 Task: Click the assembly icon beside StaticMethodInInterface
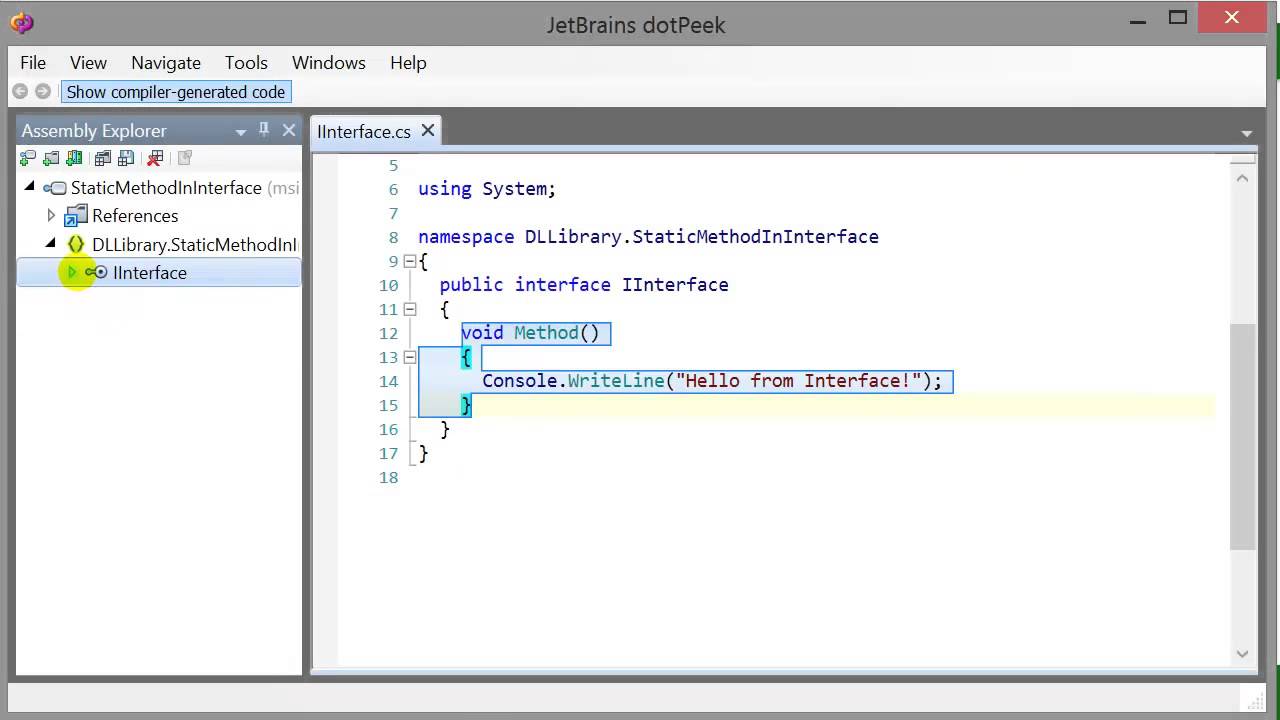pos(54,188)
